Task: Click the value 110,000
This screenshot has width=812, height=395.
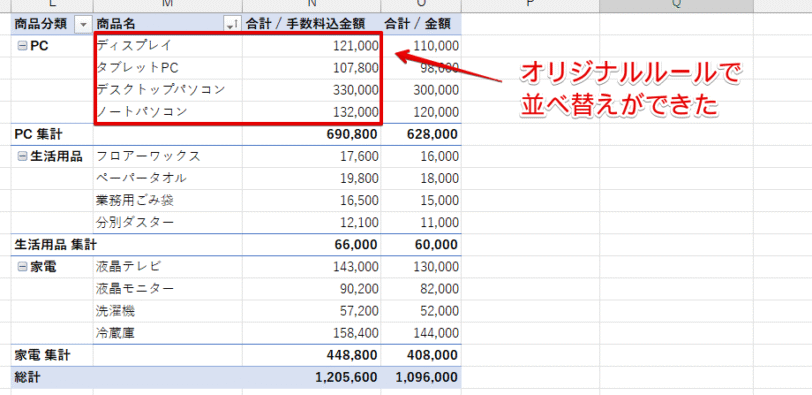Action: (436, 46)
